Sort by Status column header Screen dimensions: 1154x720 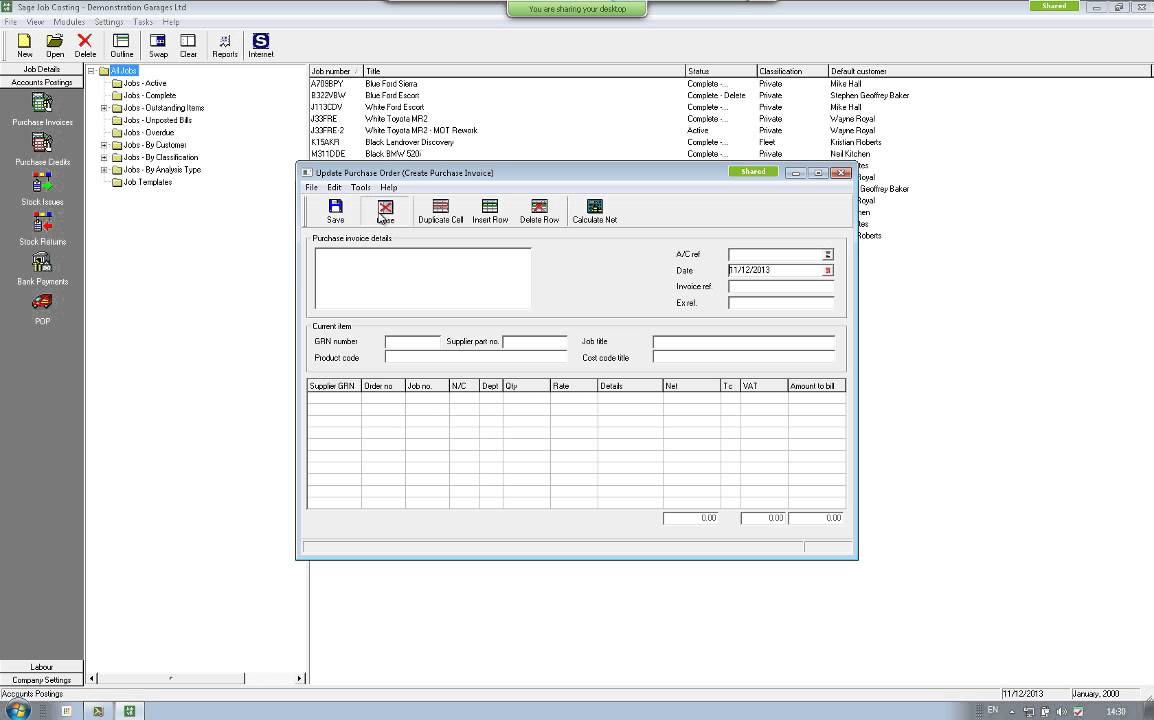(x=721, y=71)
